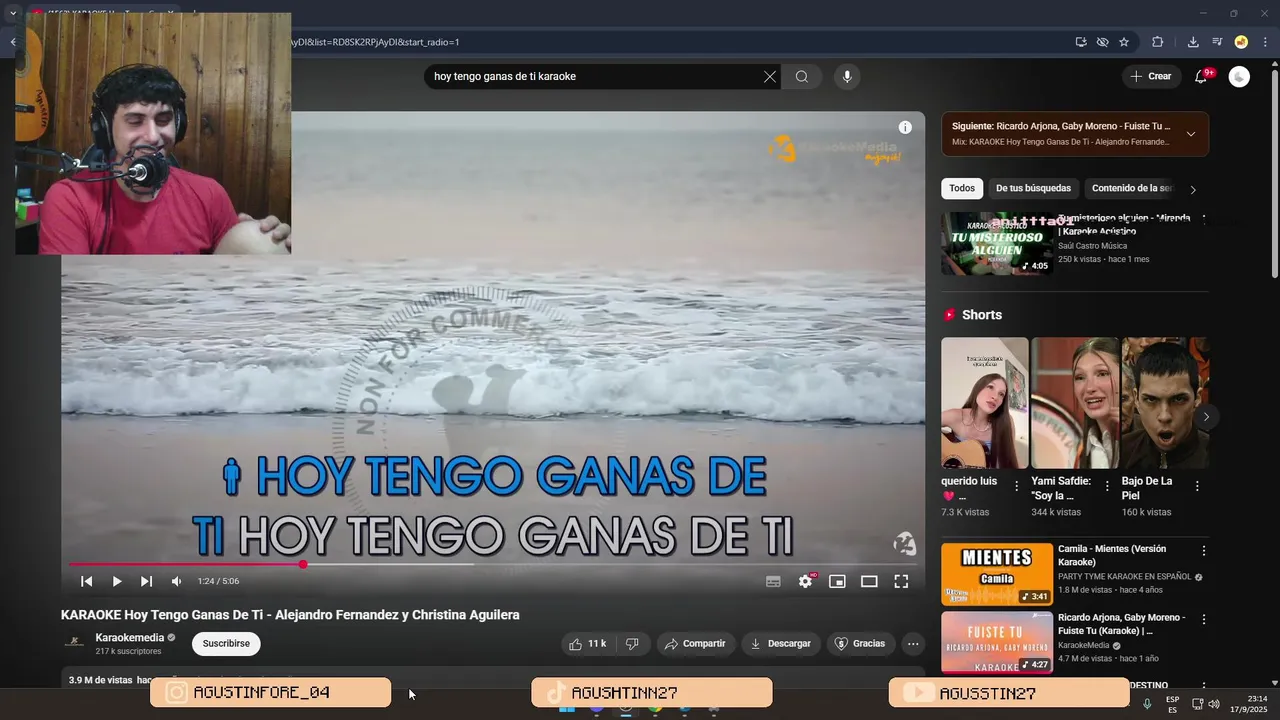Mute the video player volume
Image resolution: width=1280 pixels, height=720 pixels.
[176, 581]
